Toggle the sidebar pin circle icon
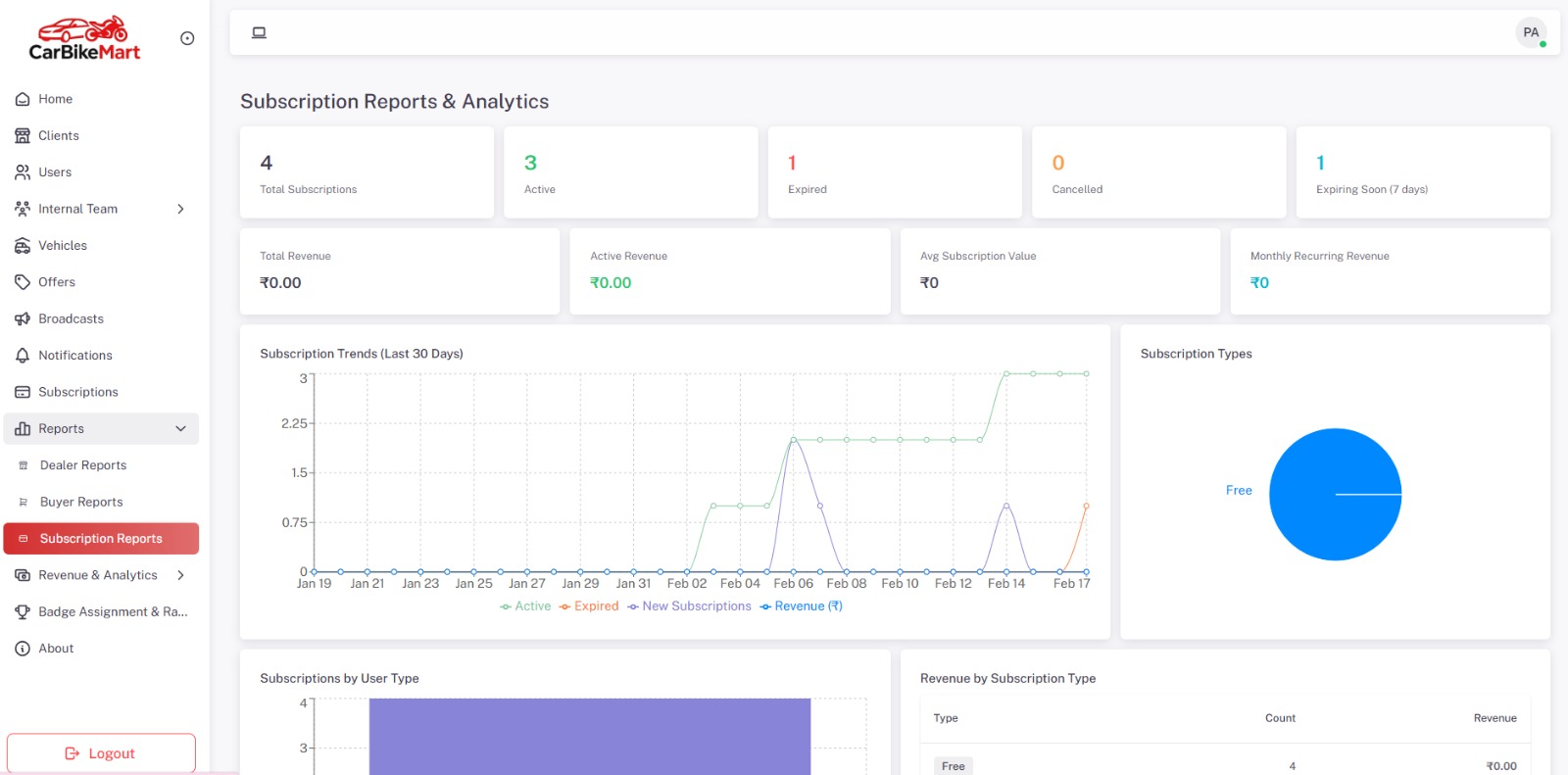Screen dimensions: 1568x775 point(187,38)
